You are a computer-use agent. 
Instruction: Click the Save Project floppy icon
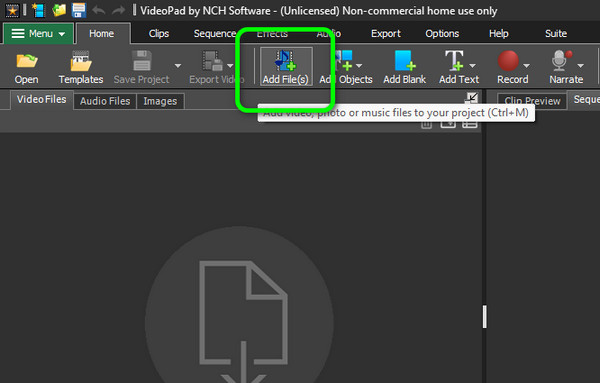pos(142,61)
